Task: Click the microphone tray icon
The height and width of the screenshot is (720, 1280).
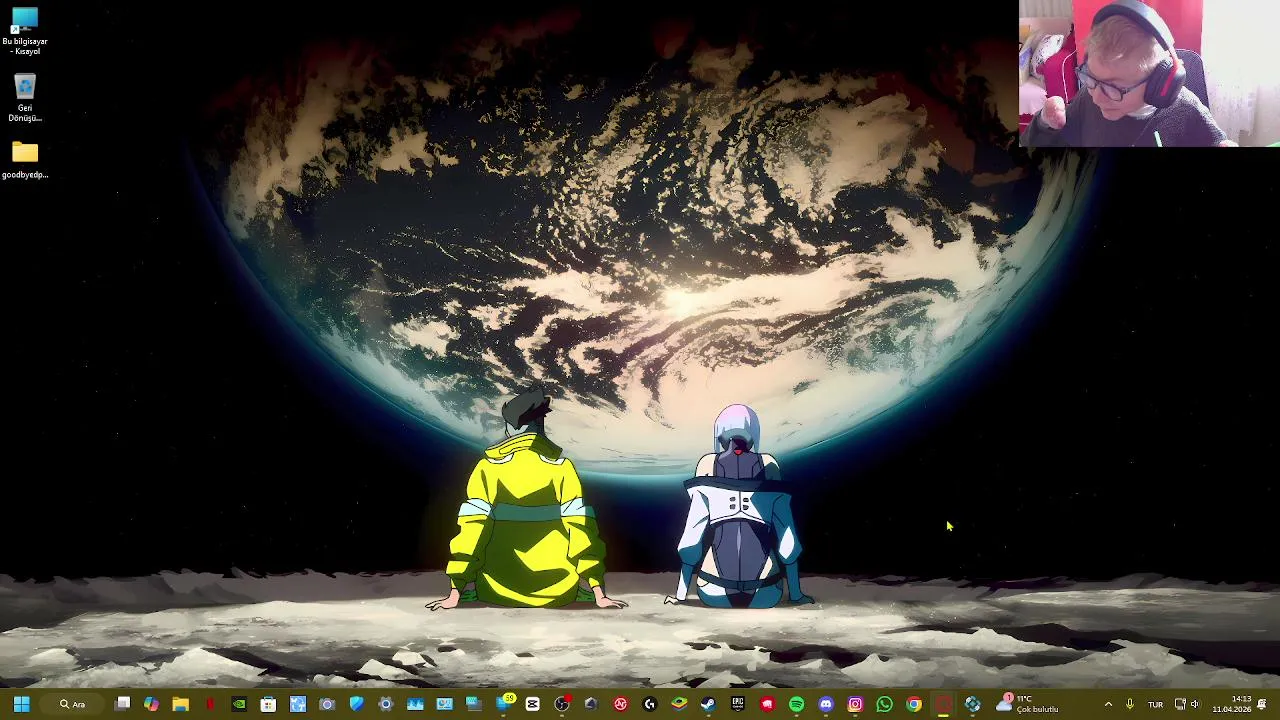Action: coord(1130,704)
